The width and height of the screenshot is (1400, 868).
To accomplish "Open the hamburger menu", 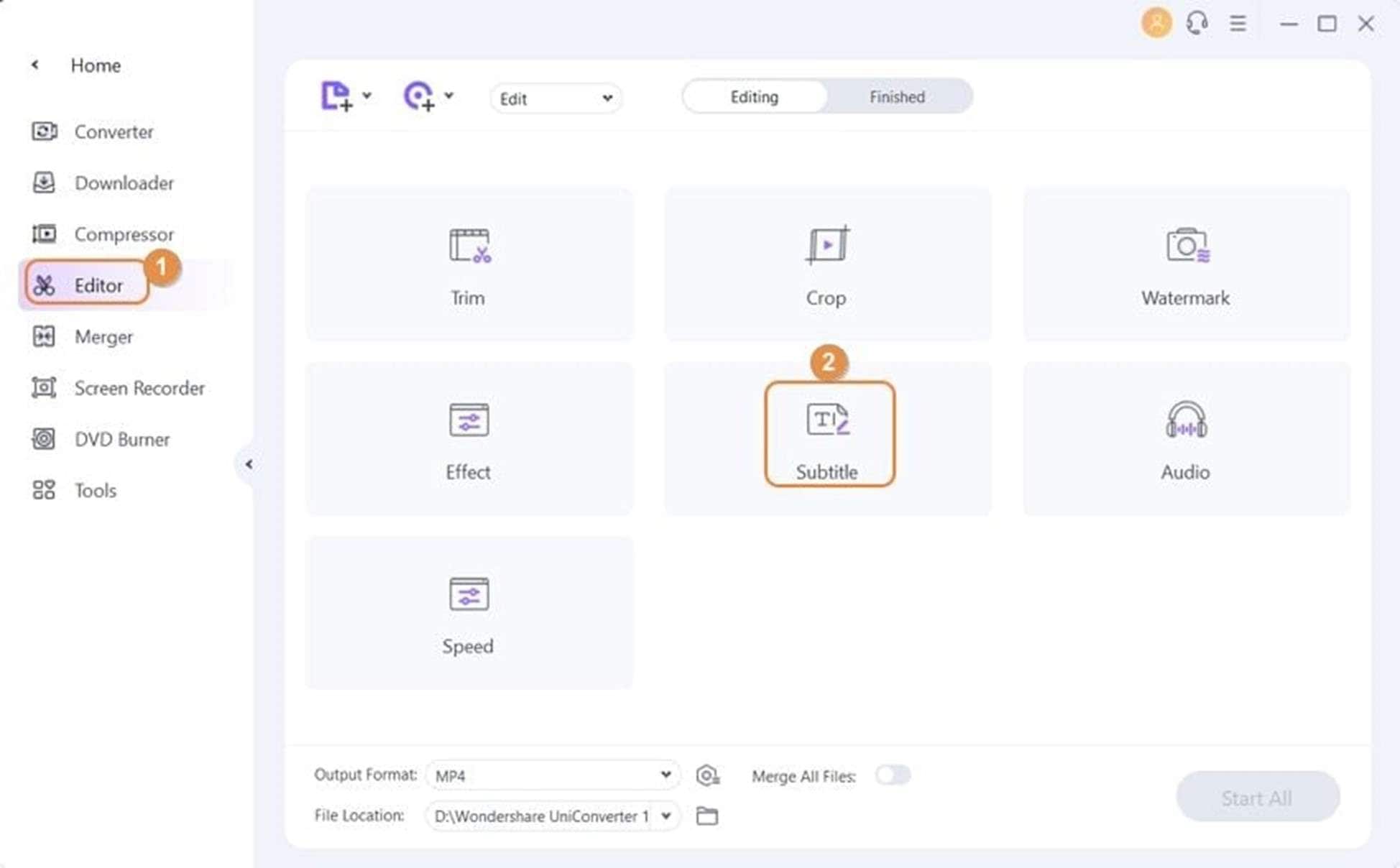I will point(1237,23).
